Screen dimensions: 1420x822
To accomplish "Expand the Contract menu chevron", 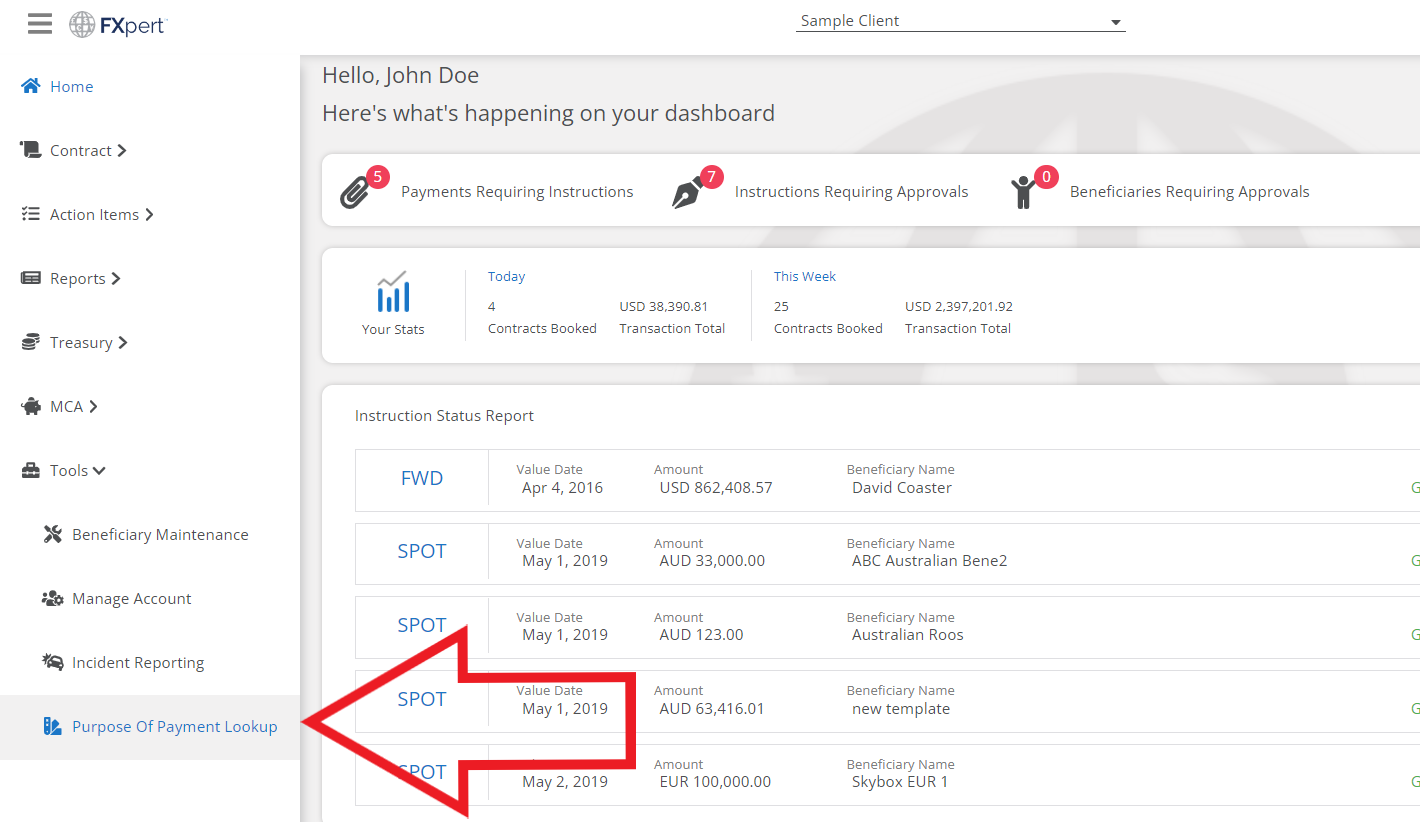I will point(122,150).
